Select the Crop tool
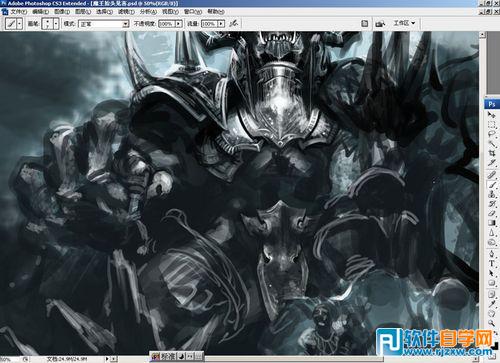The height and width of the screenshot is (363, 500). (x=492, y=153)
